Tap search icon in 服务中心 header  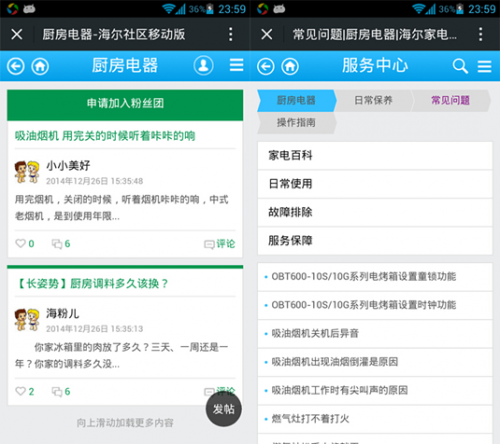(x=460, y=66)
